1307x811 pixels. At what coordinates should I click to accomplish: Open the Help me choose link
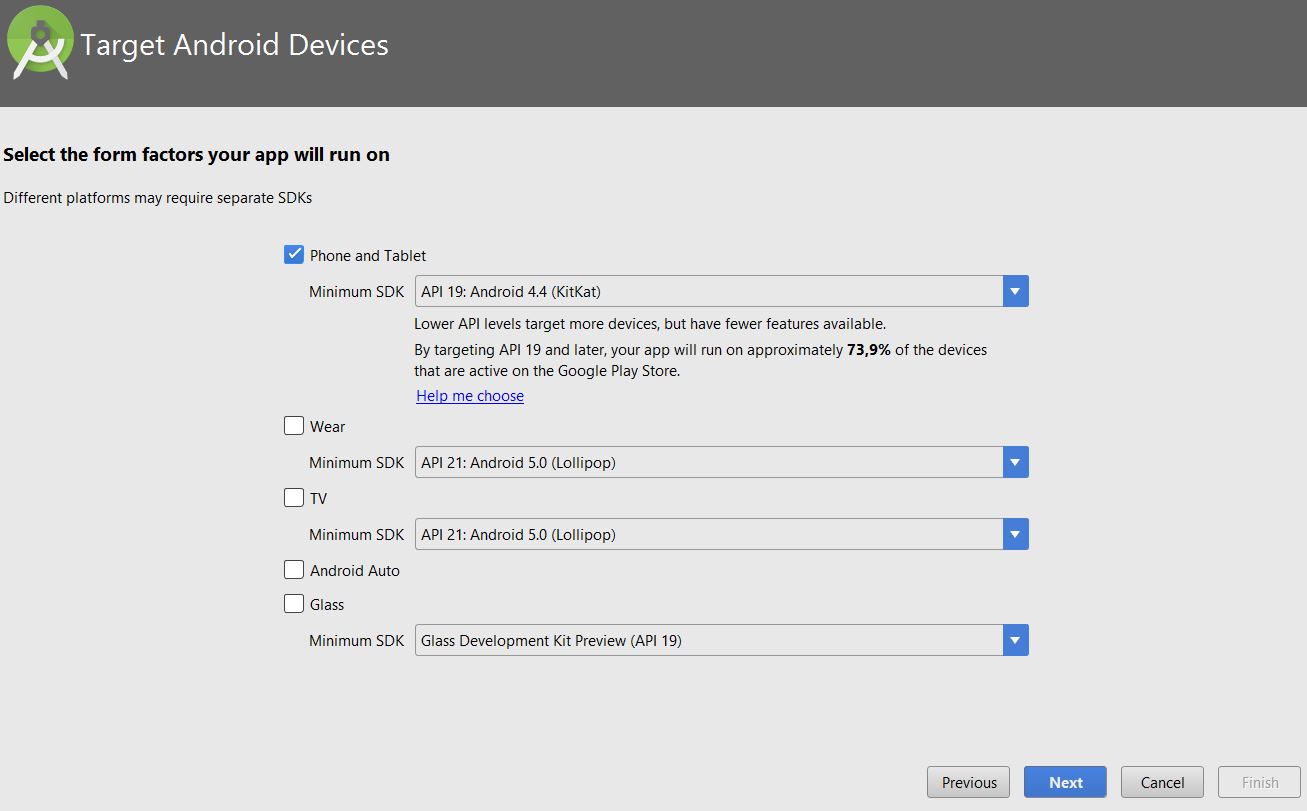(470, 396)
